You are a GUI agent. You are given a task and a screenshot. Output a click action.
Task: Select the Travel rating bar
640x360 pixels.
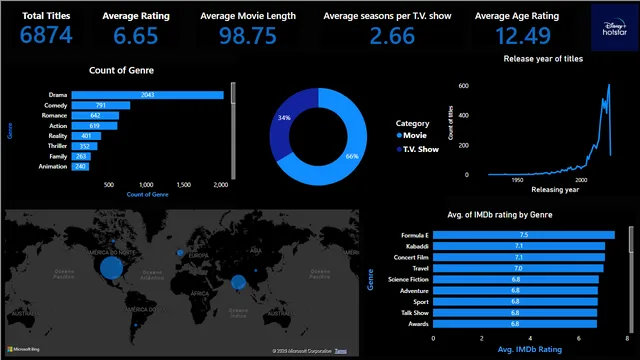518,268
